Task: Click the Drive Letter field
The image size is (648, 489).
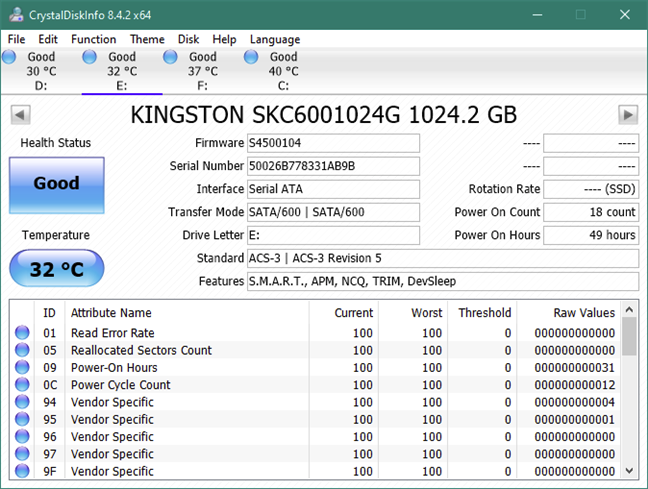Action: pos(334,235)
